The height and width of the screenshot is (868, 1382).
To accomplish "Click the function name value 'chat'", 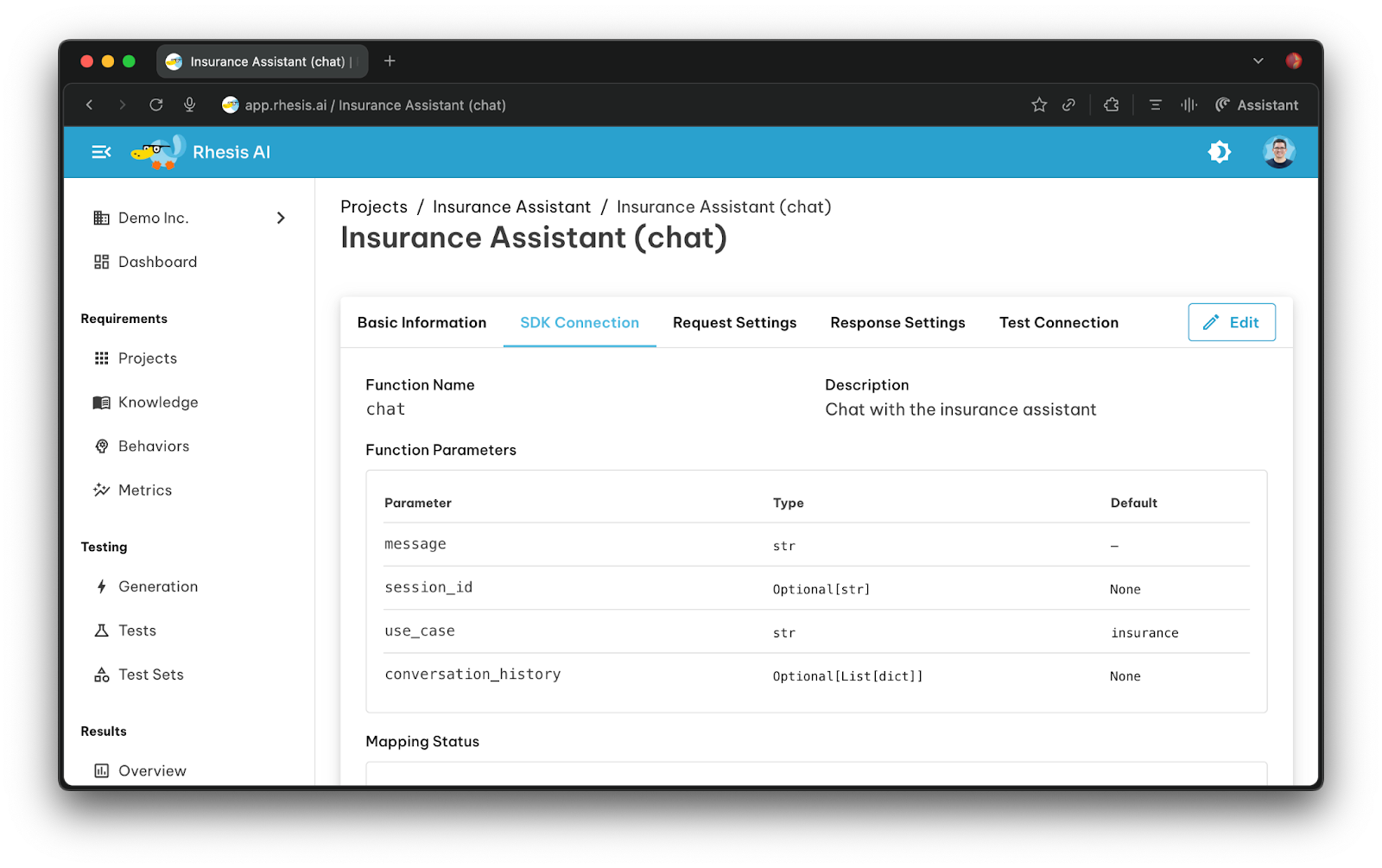I will (x=385, y=409).
